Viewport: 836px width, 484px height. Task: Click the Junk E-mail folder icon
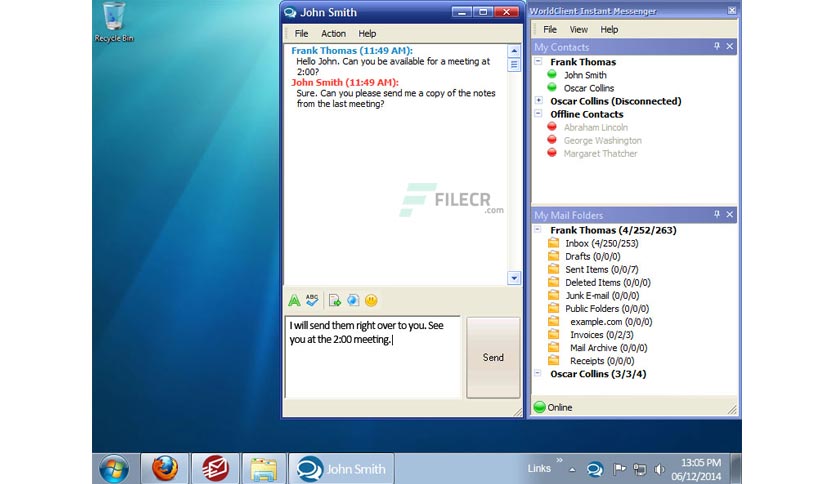553,295
